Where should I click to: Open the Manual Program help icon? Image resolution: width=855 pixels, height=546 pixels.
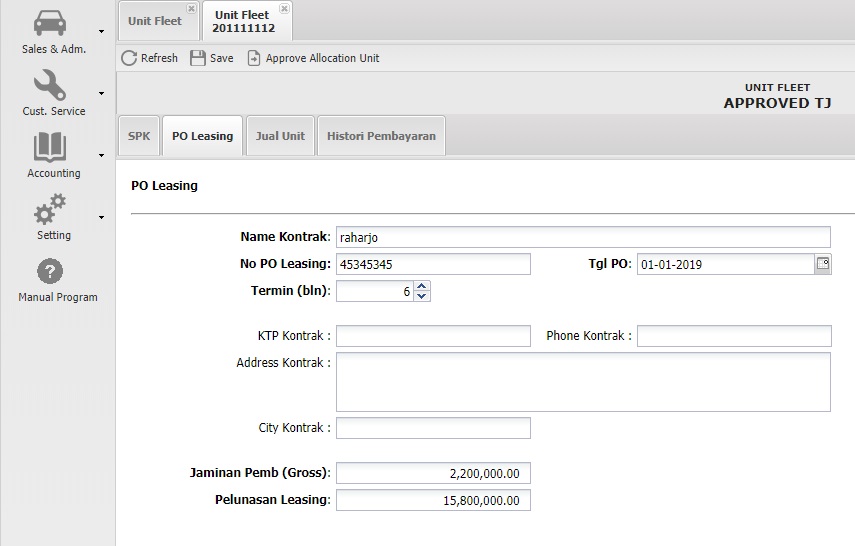coord(50,271)
